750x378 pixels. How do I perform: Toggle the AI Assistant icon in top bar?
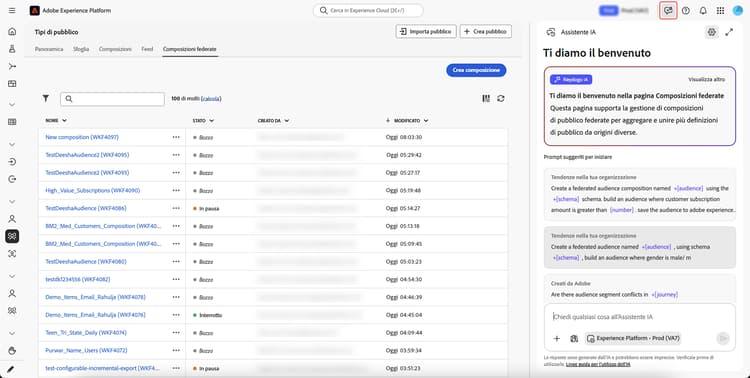668,11
